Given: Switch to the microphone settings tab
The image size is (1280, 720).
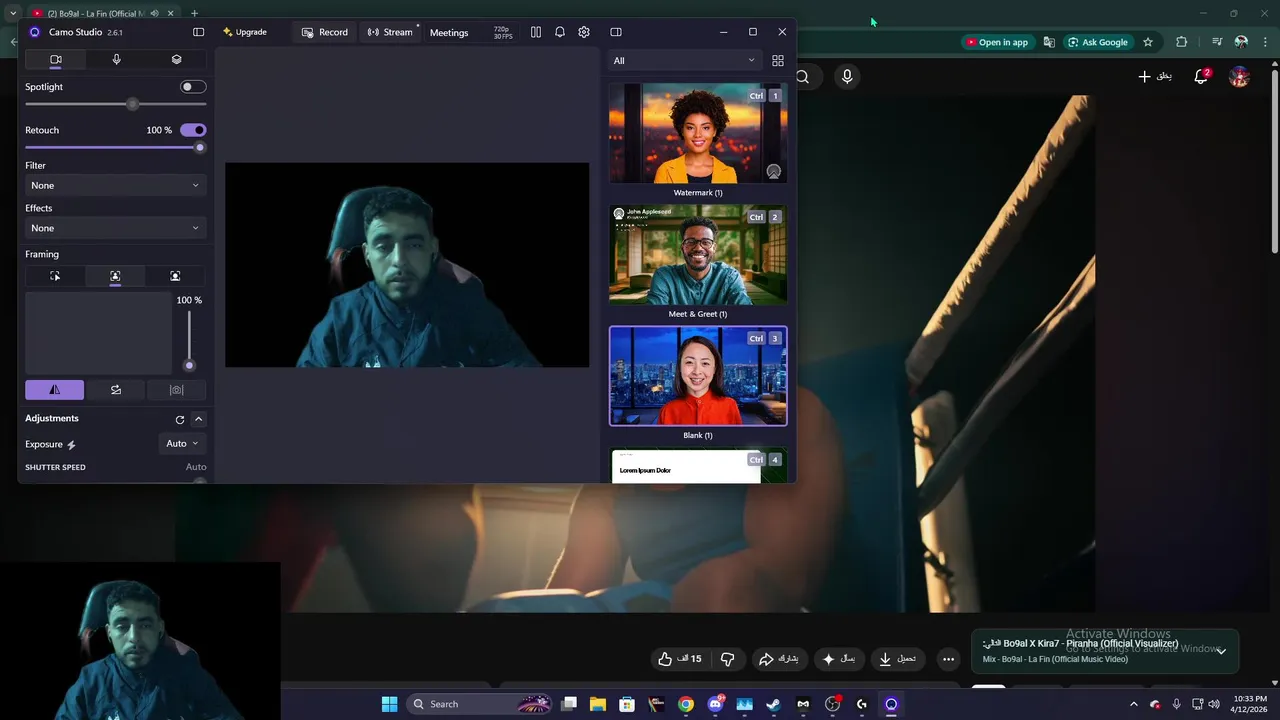Looking at the screenshot, I should (116, 60).
